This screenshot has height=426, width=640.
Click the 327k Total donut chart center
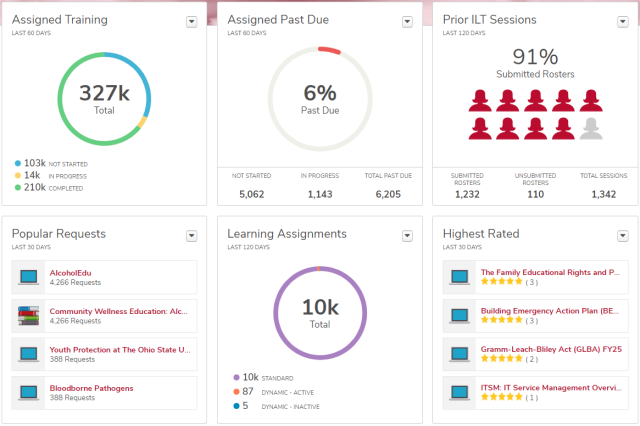(x=104, y=99)
